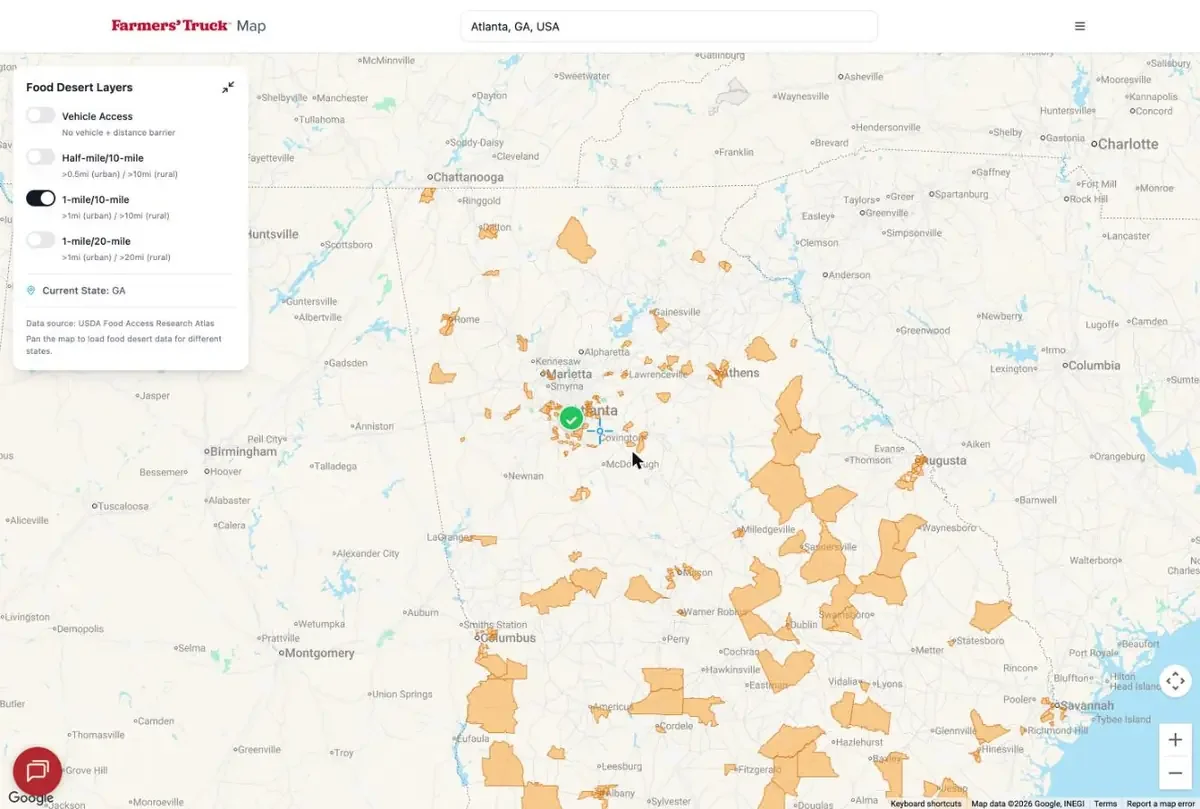Collapse the Food Desert Layers panel
1200x809 pixels.
228,87
